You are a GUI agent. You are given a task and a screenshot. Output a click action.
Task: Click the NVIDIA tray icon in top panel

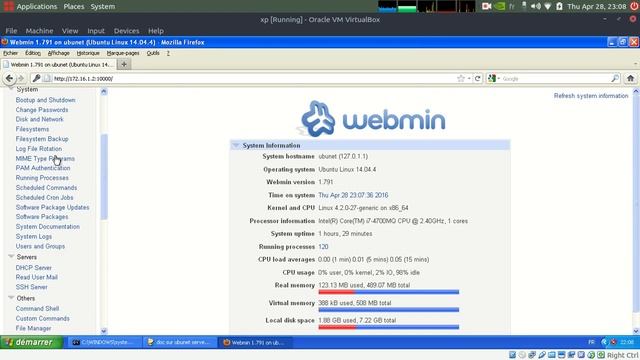coord(500,6)
